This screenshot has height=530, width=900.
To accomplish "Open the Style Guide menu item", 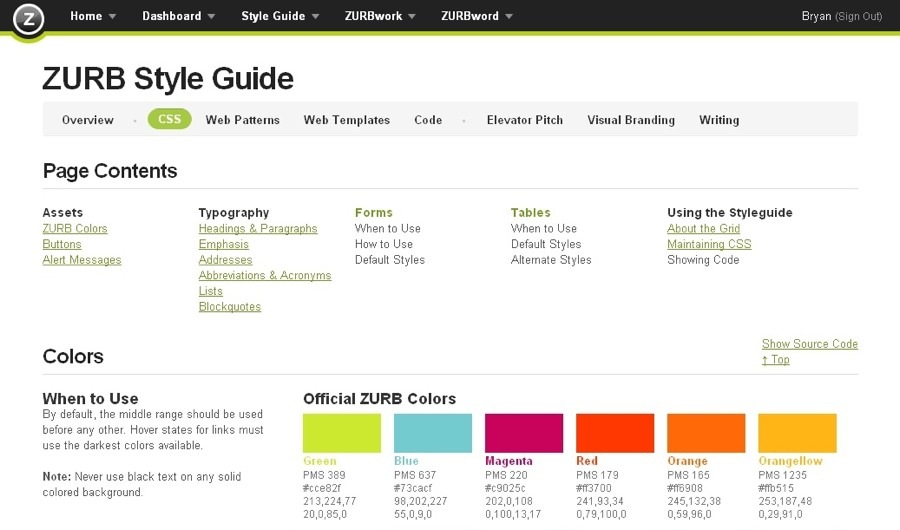I will pyautogui.click(x=273, y=16).
